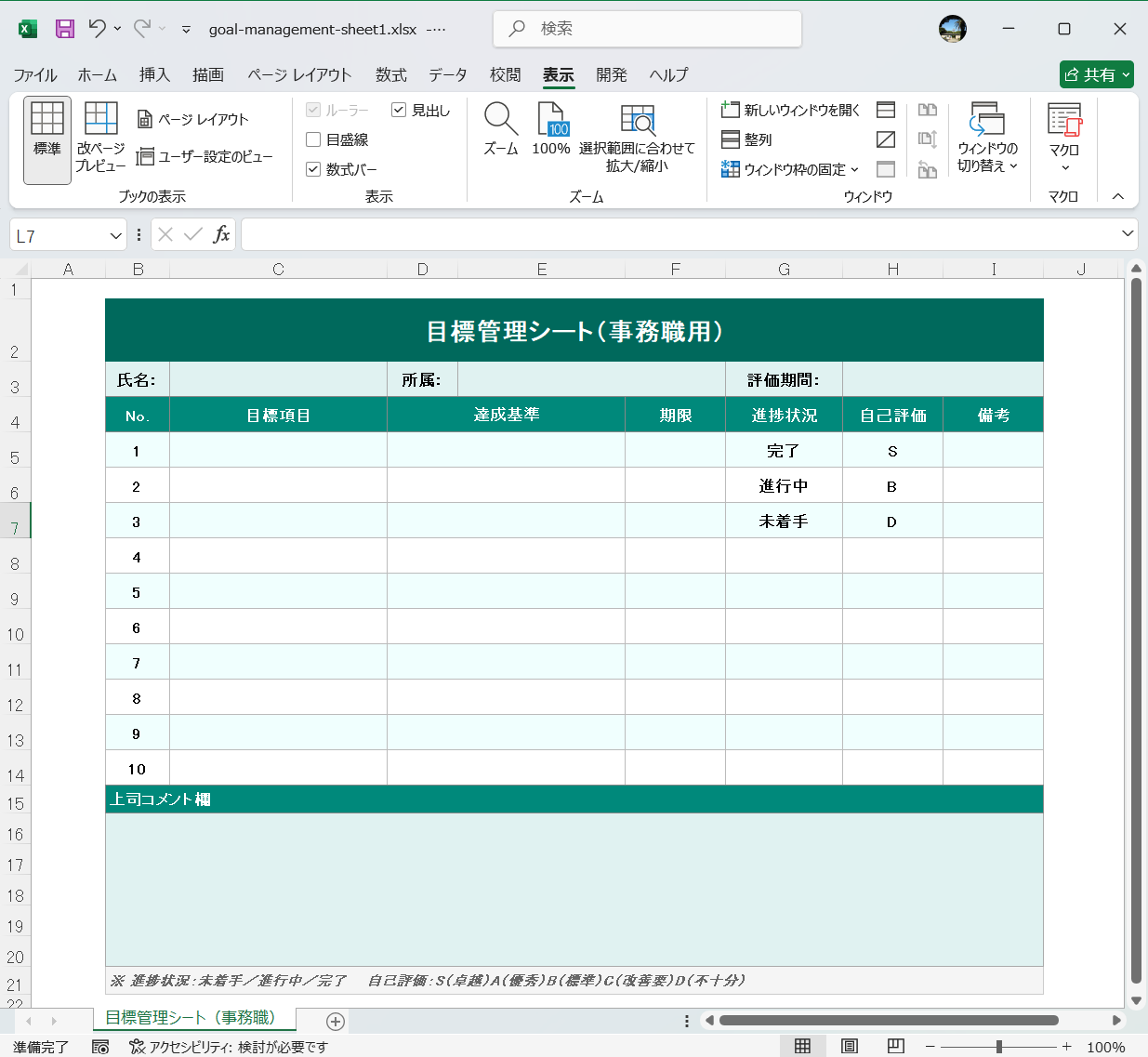
Task: Open the ファイル menu
Action: (x=35, y=74)
